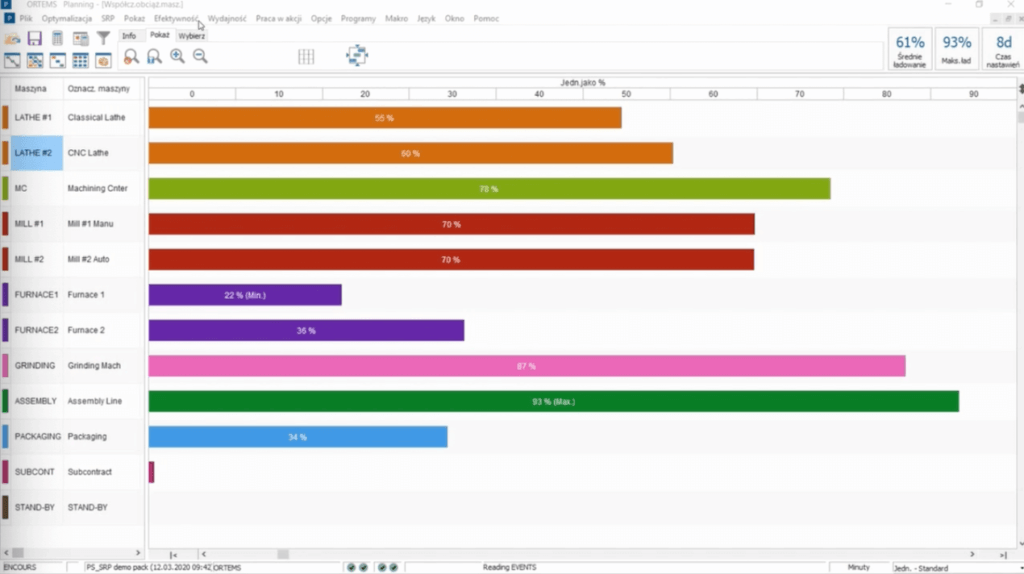Click the Minuty time unit field
Viewport: 1024px width, 574px height.
click(858, 568)
